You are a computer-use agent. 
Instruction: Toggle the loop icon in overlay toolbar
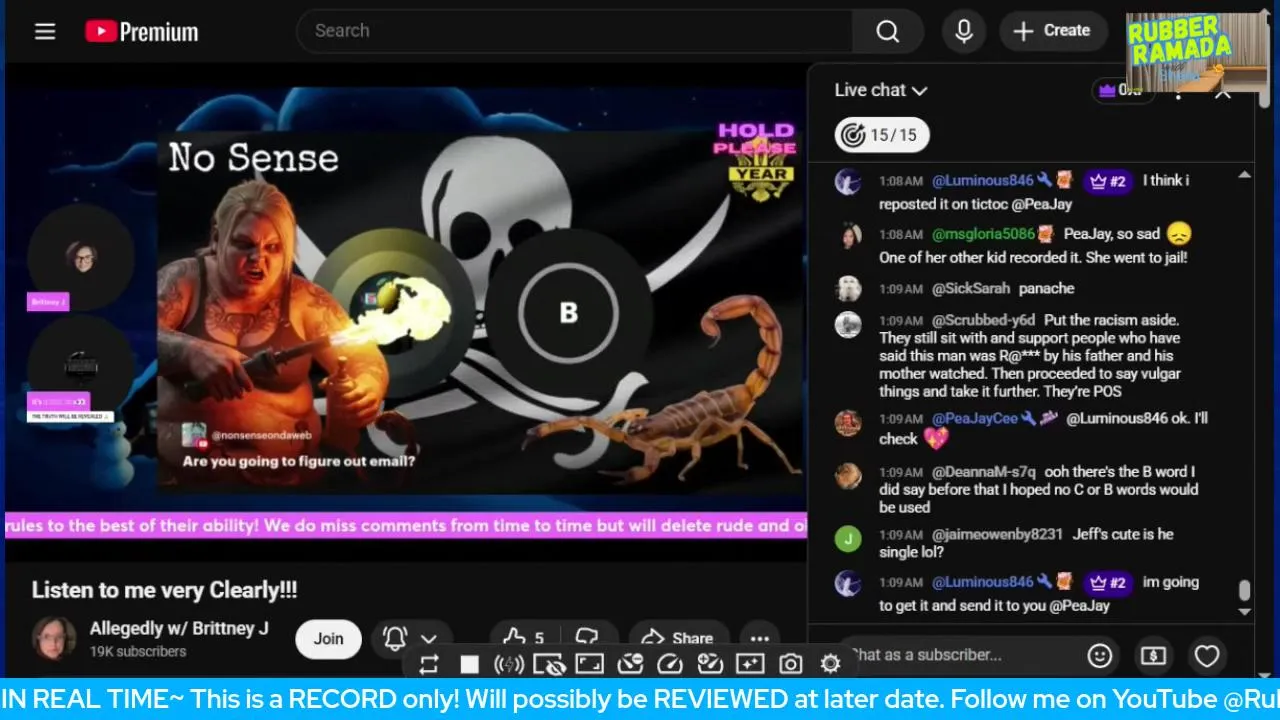click(x=429, y=664)
